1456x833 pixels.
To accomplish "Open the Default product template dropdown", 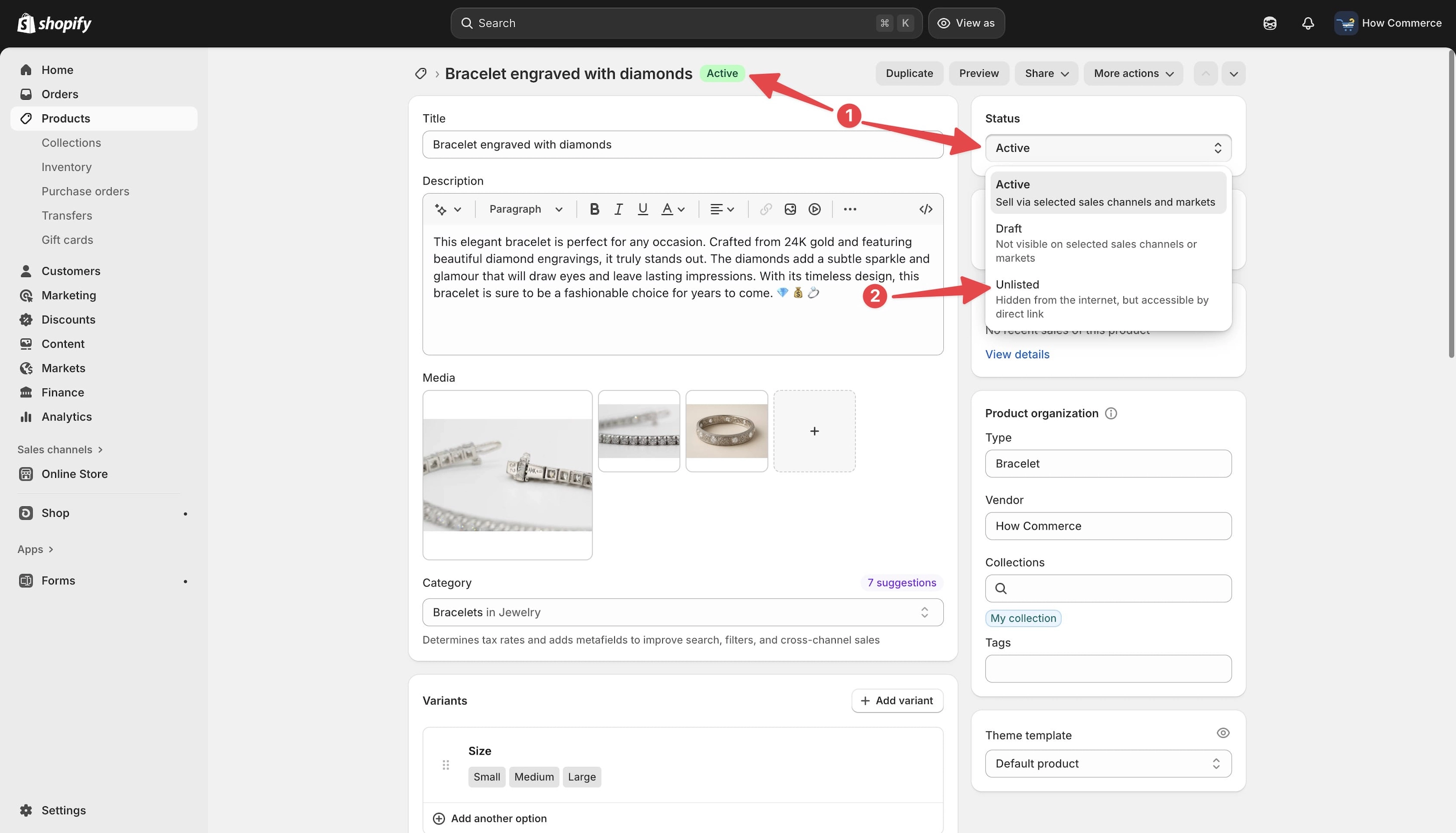I will pos(1108,764).
